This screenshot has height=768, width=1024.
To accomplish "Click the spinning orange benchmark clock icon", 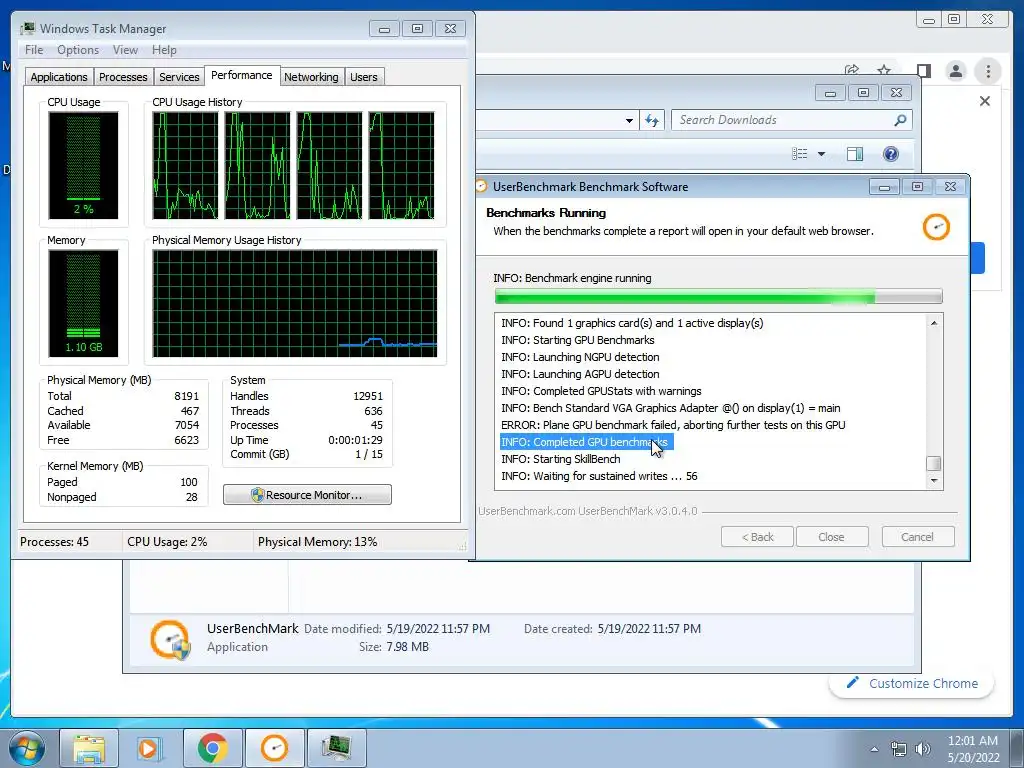I will coord(936,227).
